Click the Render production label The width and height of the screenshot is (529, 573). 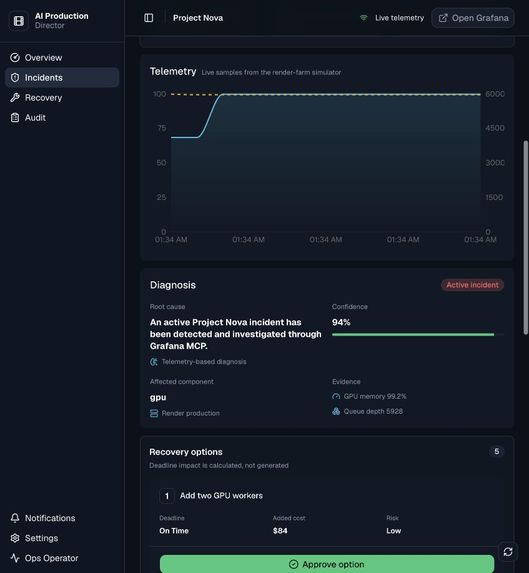pos(191,413)
